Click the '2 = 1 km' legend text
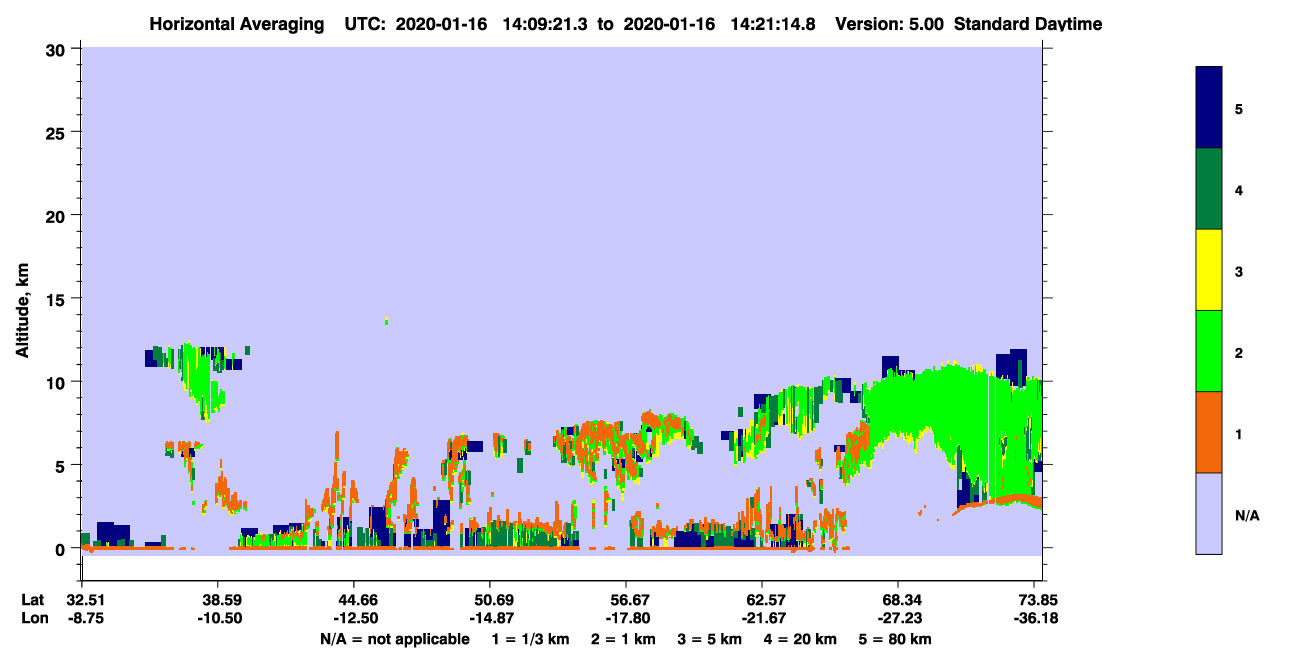 (x=623, y=639)
